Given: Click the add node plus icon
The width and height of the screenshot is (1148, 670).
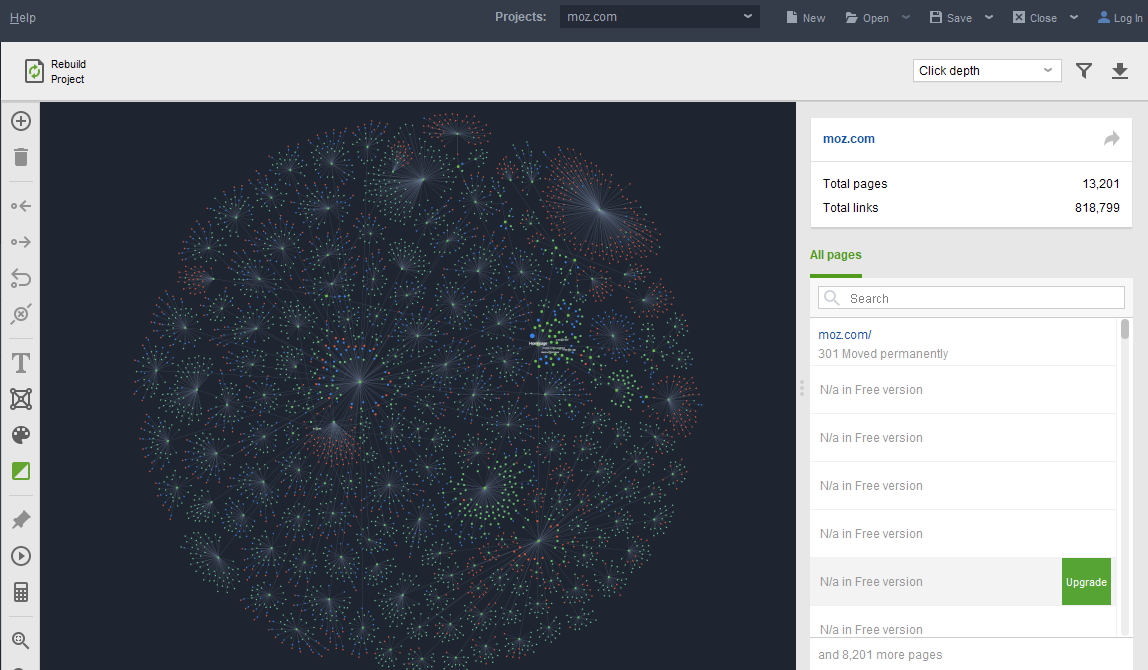Looking at the screenshot, I should [20, 121].
